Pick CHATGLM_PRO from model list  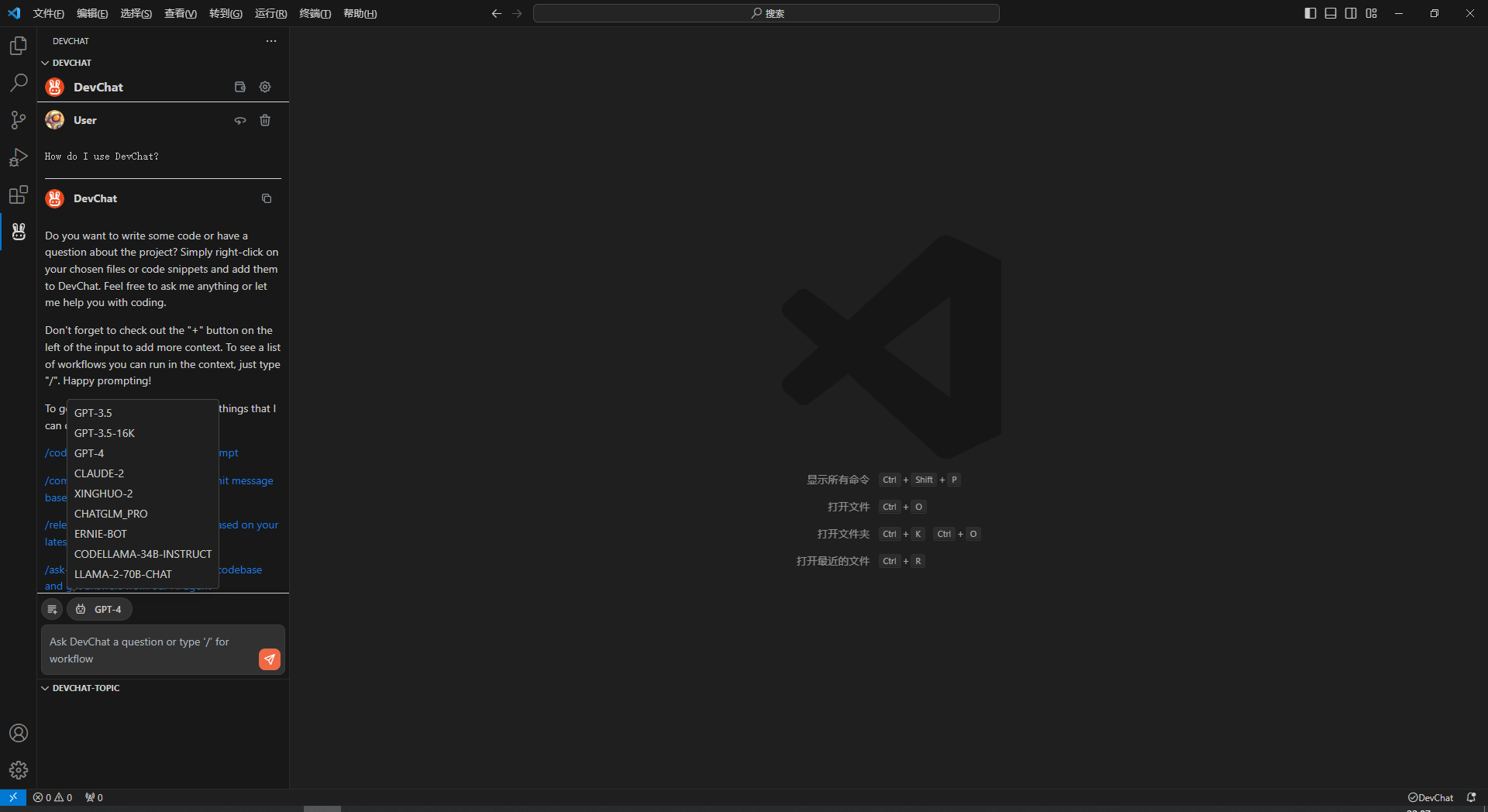point(143,514)
